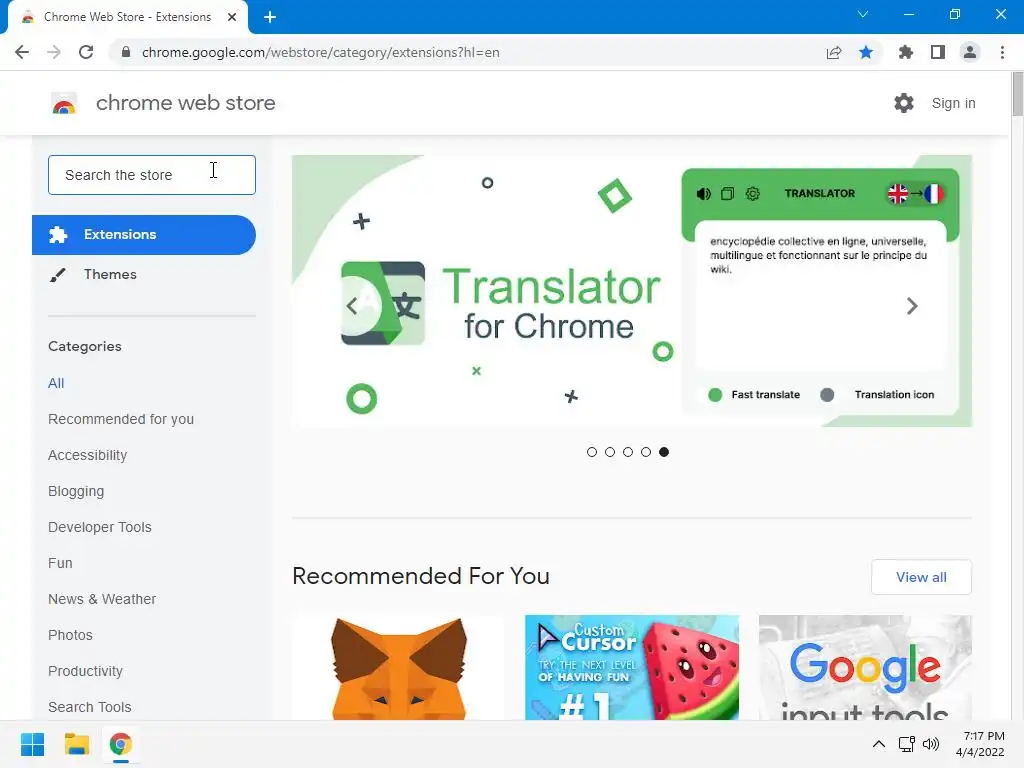Viewport: 1024px width, 768px height.
Task: Open the MetaMask fox extension card
Action: point(398,667)
